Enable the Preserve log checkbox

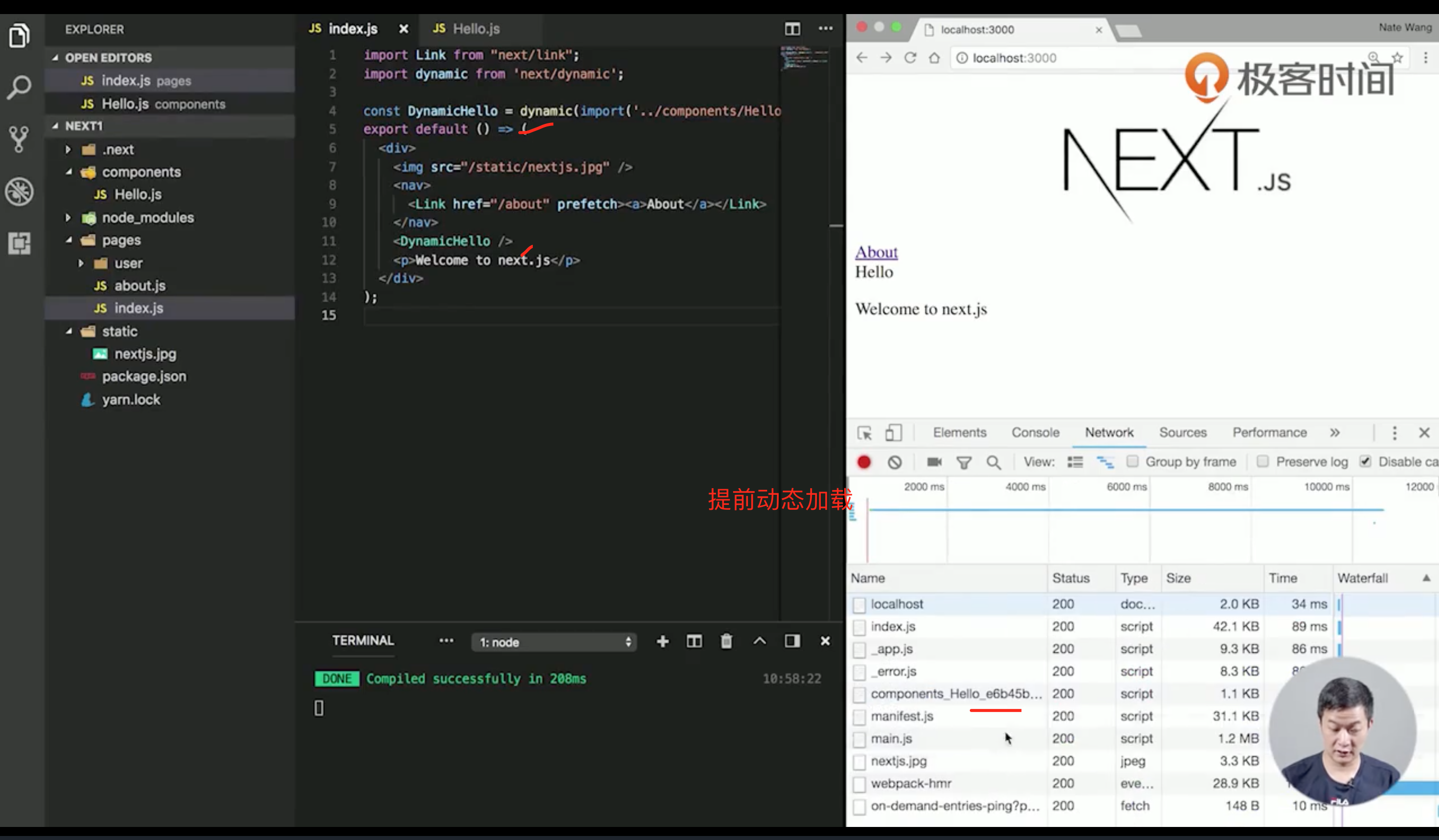[1262, 462]
